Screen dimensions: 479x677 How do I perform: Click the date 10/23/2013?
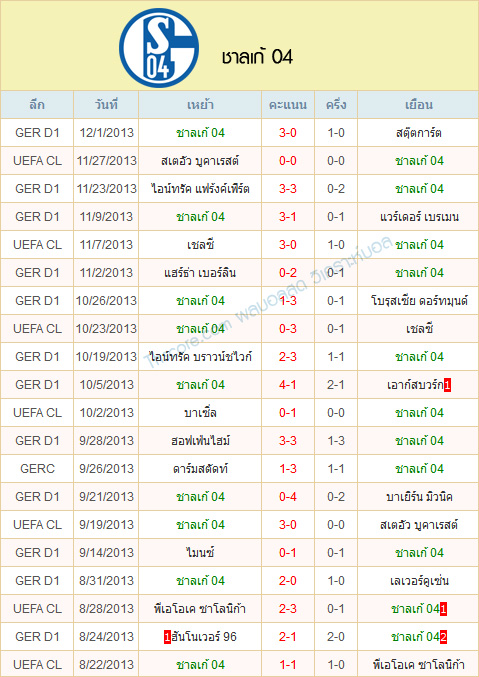(x=106, y=329)
